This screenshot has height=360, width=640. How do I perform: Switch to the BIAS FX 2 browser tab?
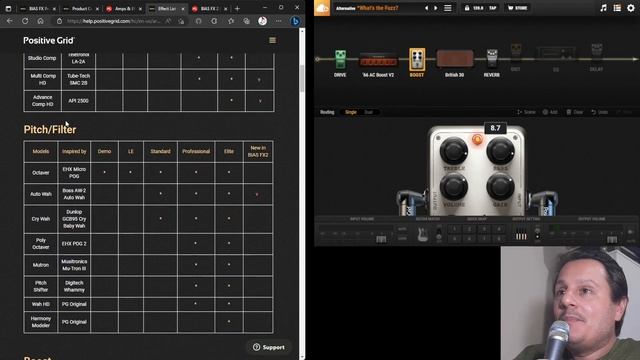click(x=209, y=9)
